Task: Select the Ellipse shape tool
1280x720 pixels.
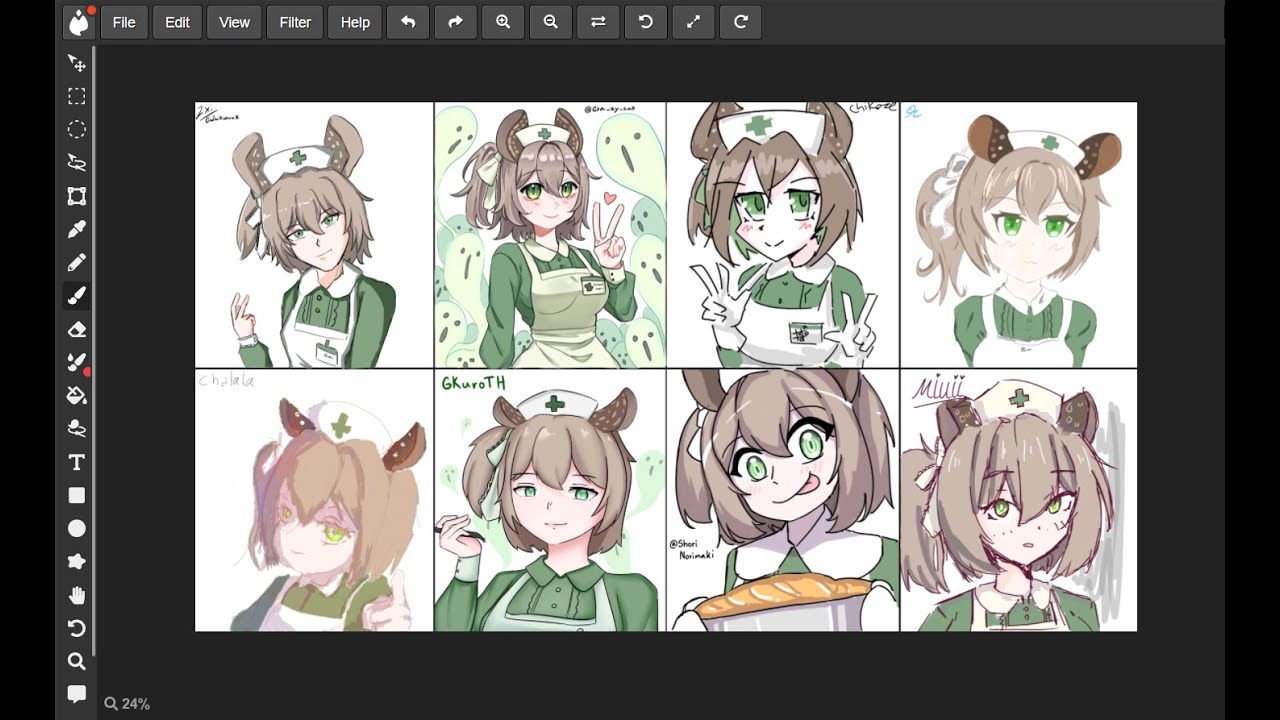Action: (x=76, y=528)
